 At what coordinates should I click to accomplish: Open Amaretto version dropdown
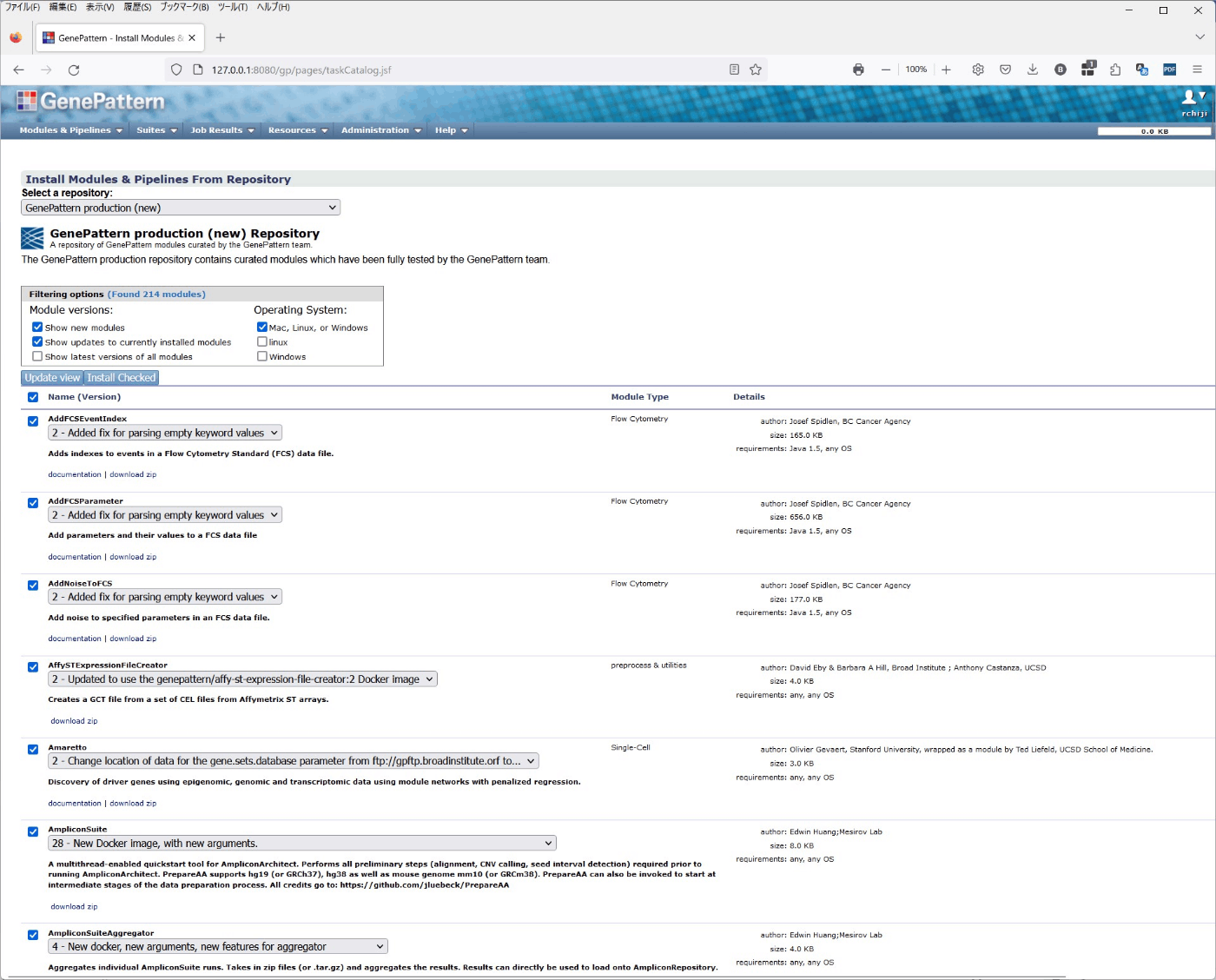tap(294, 761)
